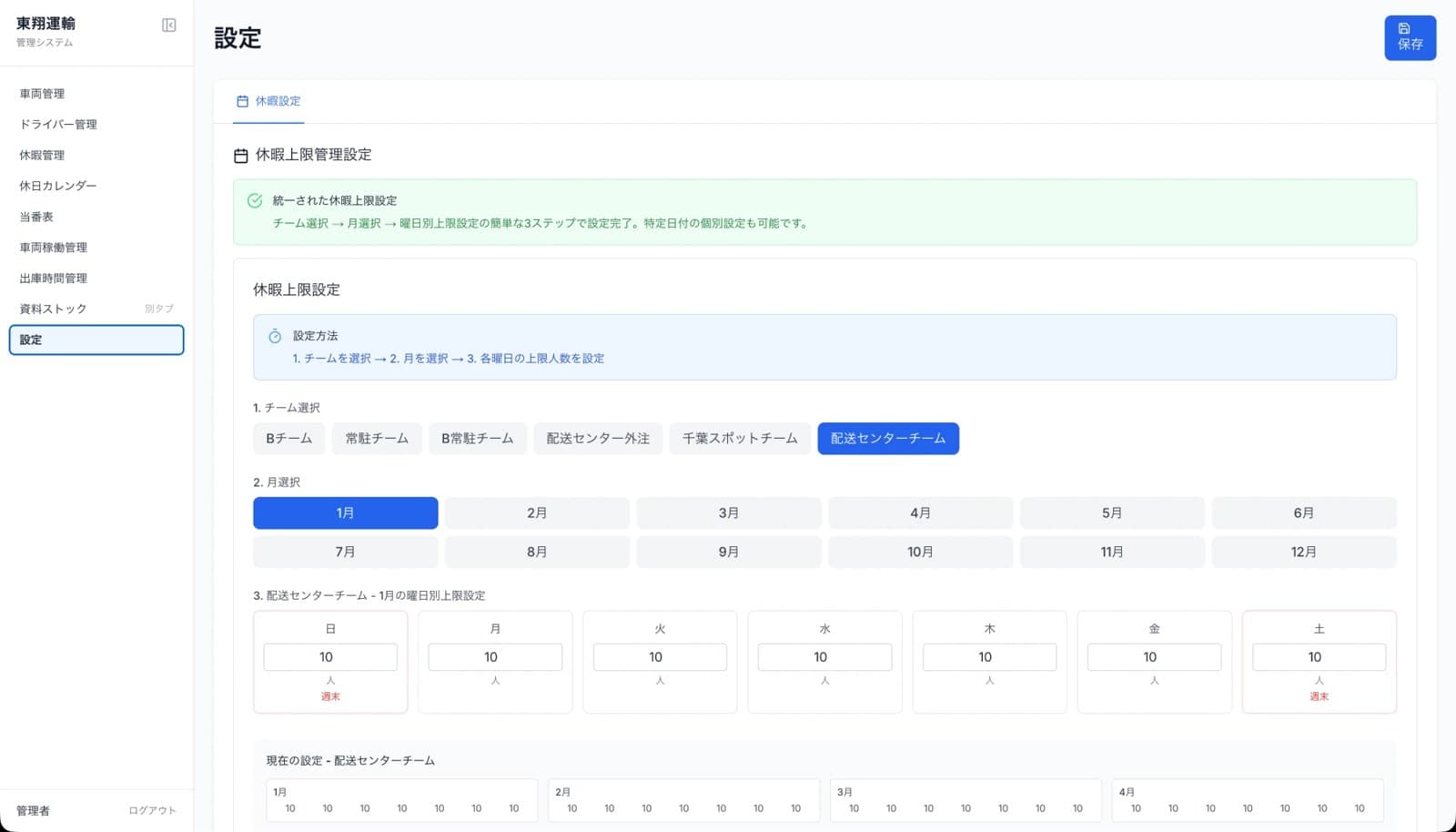The height and width of the screenshot is (832, 1456).
Task: Open ドライバー管理 in the sidebar
Action: pyautogui.click(x=96, y=125)
